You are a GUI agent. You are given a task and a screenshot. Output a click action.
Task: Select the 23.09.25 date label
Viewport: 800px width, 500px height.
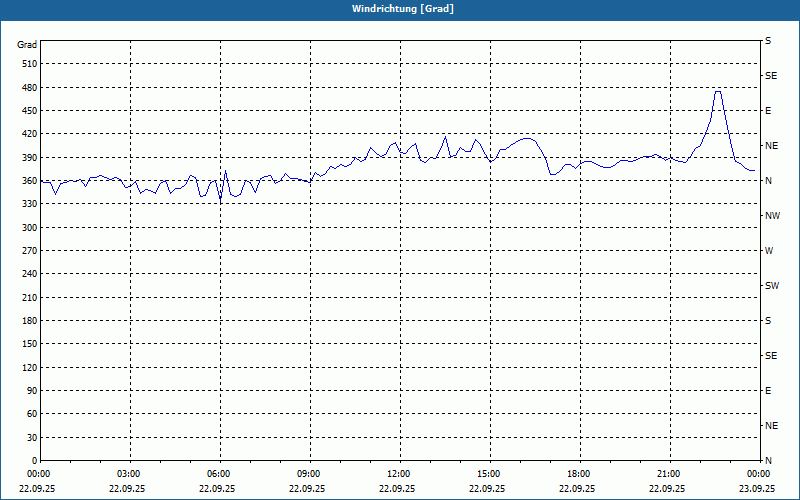coord(757,489)
